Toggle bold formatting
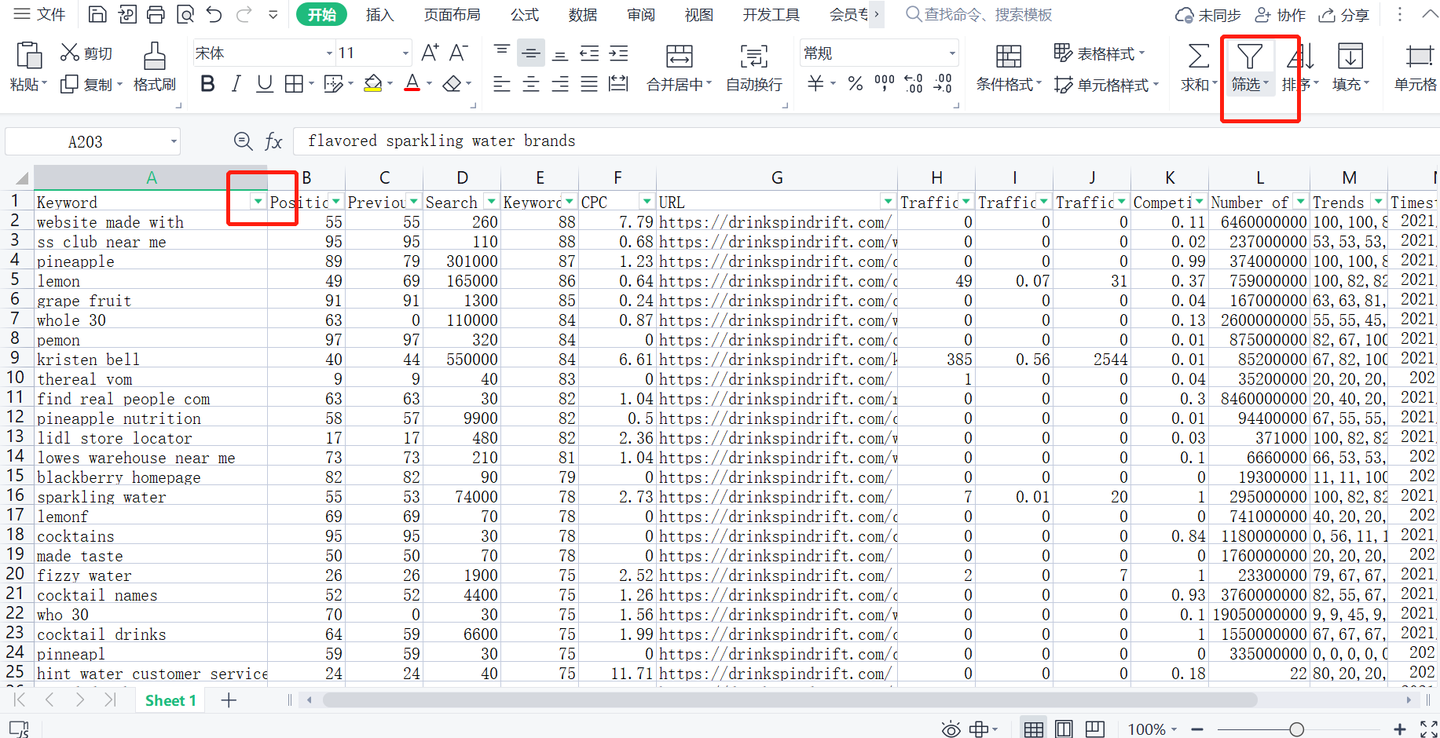Viewport: 1440px width, 738px height. (x=207, y=84)
